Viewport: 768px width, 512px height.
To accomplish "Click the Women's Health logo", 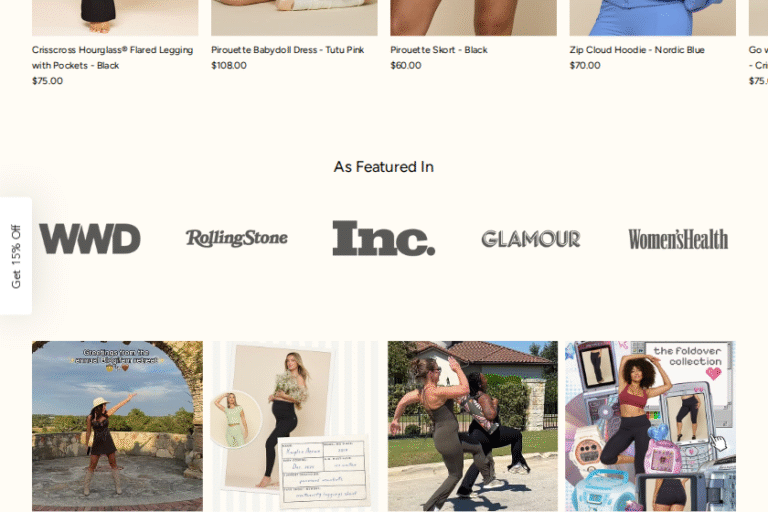I will pos(678,239).
